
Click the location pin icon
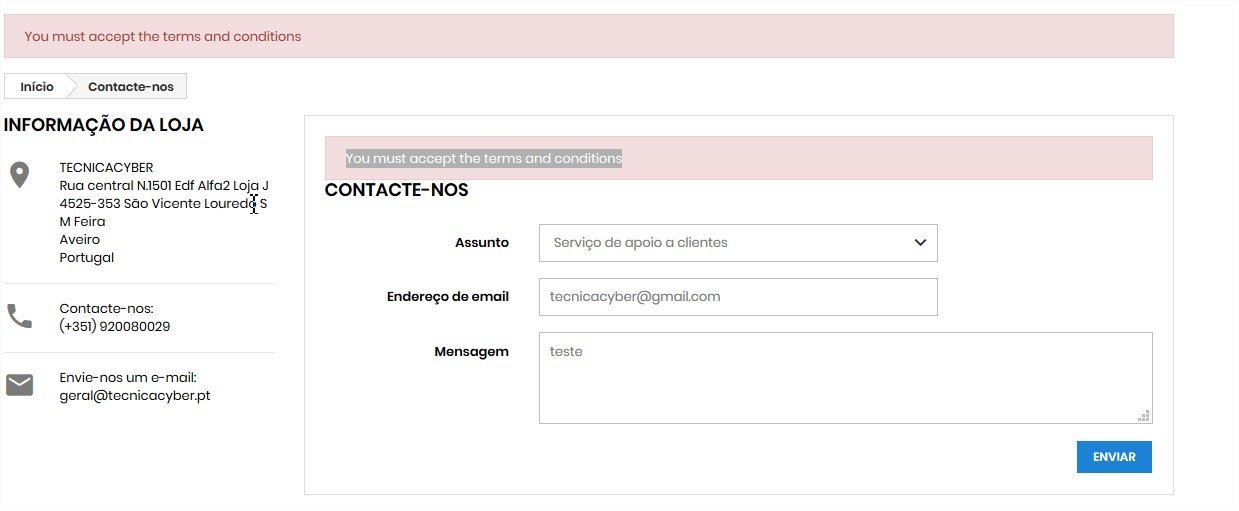(19, 175)
